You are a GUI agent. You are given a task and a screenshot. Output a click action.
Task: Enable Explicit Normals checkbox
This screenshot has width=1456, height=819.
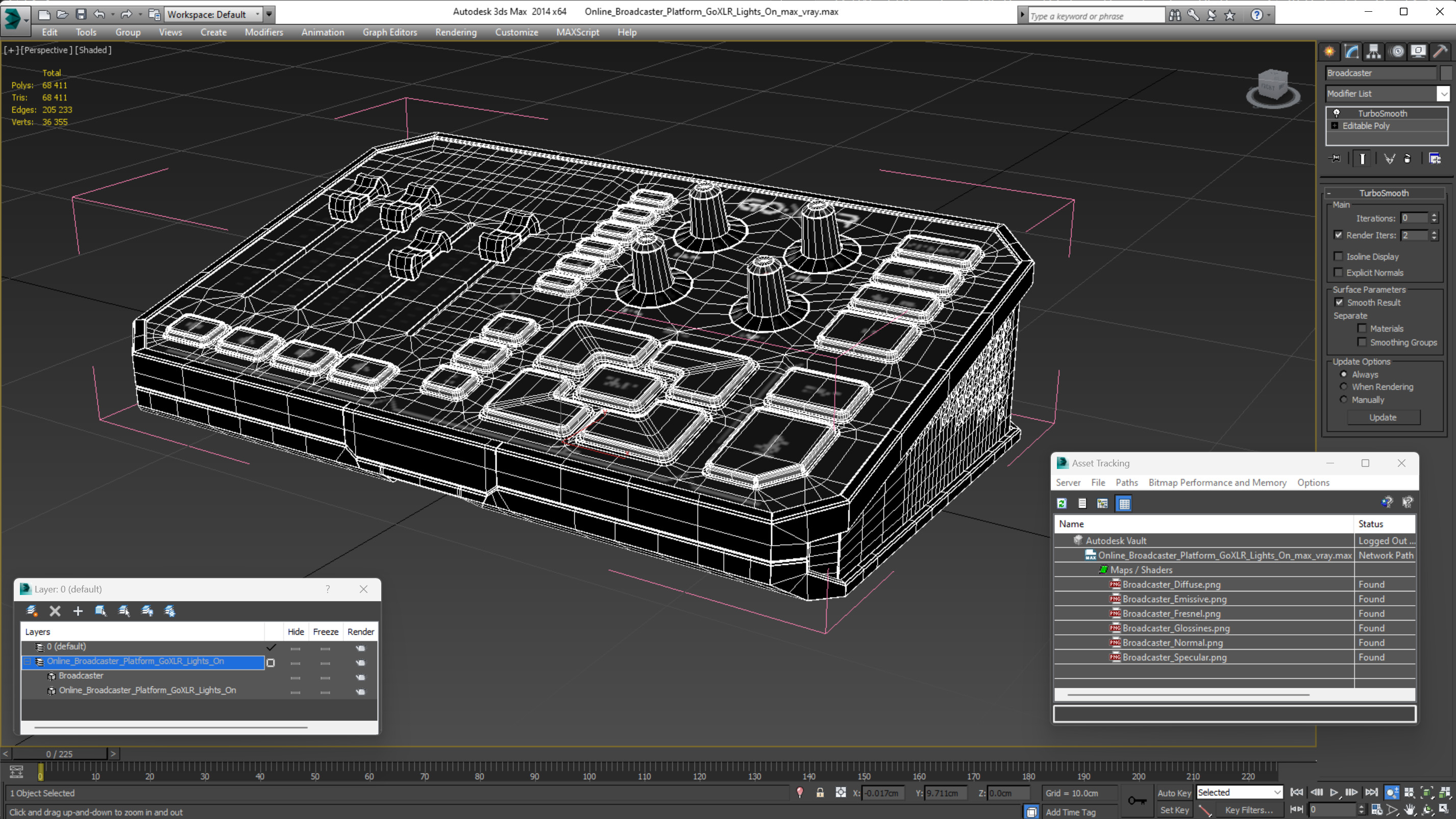click(1339, 272)
